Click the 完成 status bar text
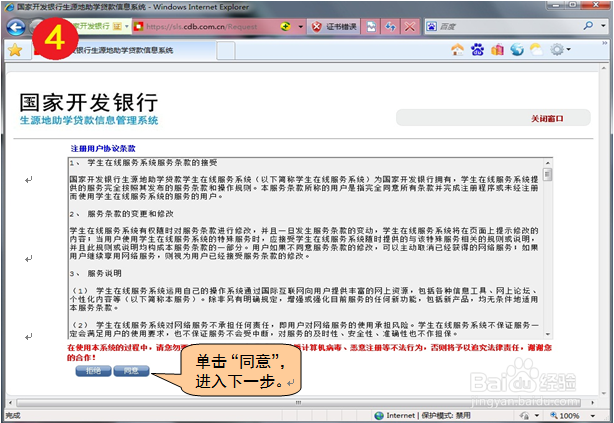The width and height of the screenshot is (614, 423). 13,416
